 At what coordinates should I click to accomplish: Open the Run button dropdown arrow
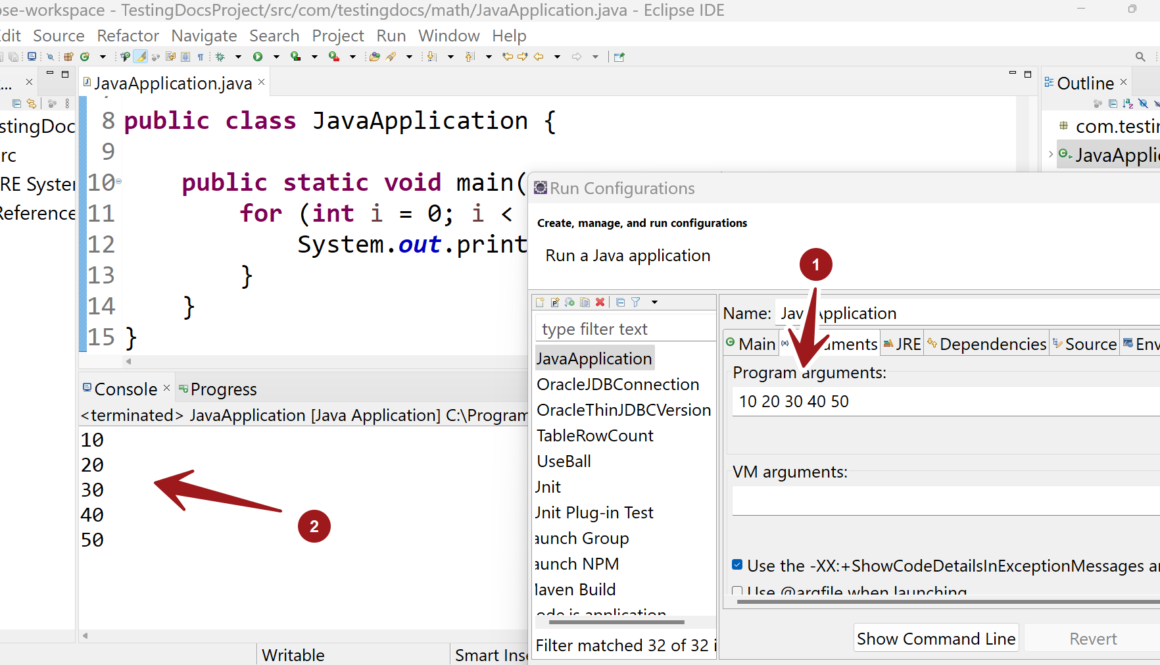click(x=274, y=57)
